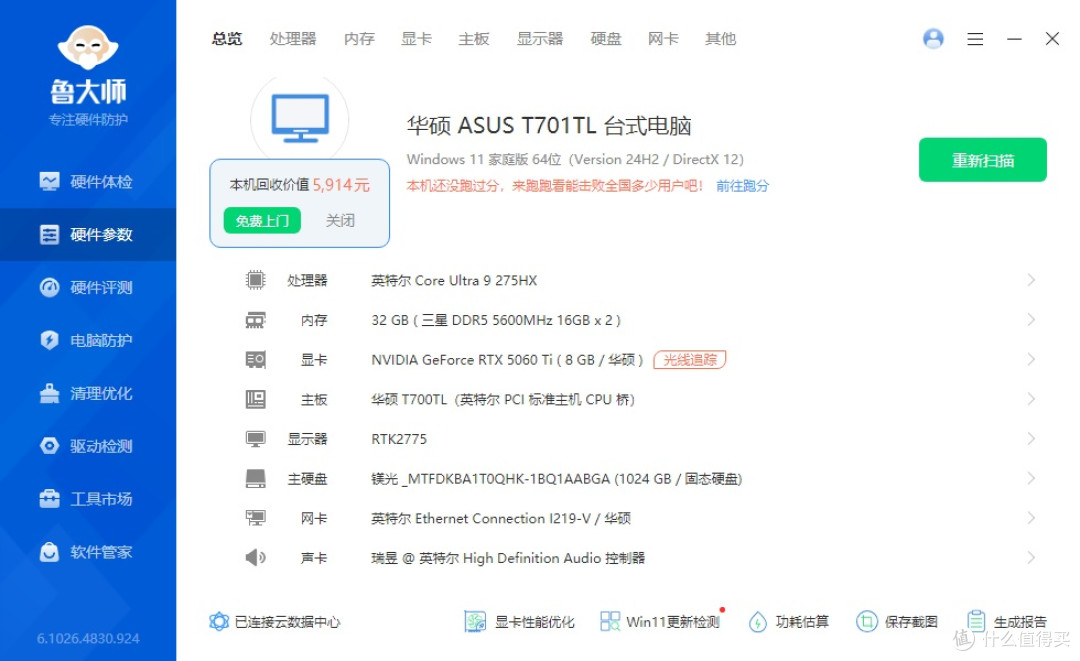The image size is (1080, 661).
Task: Click 保存截图 to save screenshot
Action: coord(897,622)
